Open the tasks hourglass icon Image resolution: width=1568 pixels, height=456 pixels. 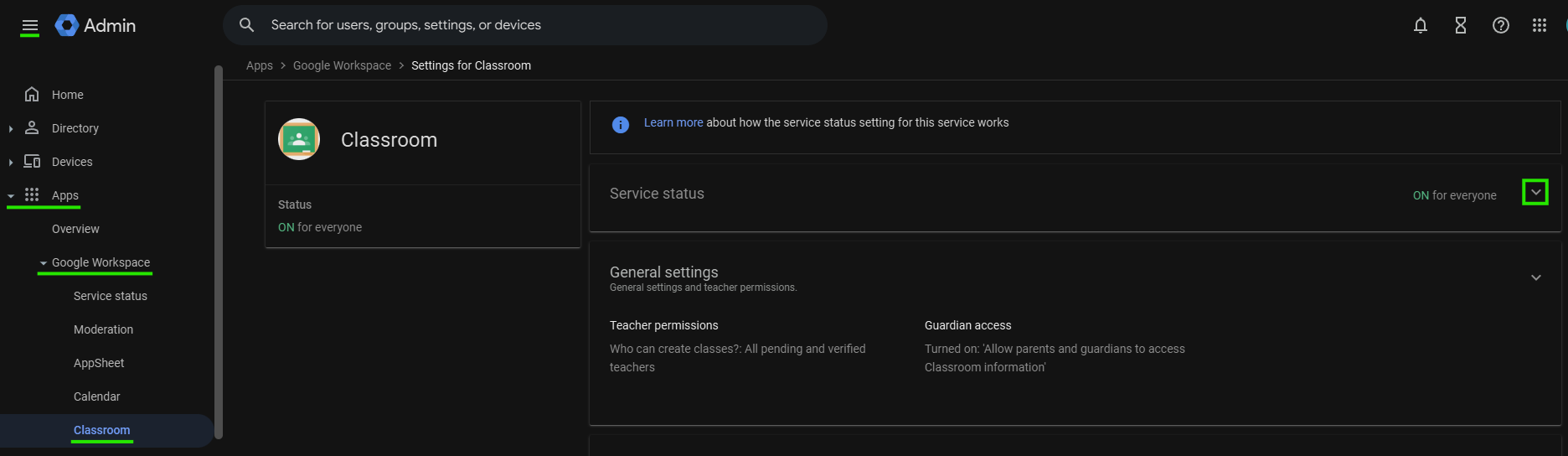click(1461, 25)
